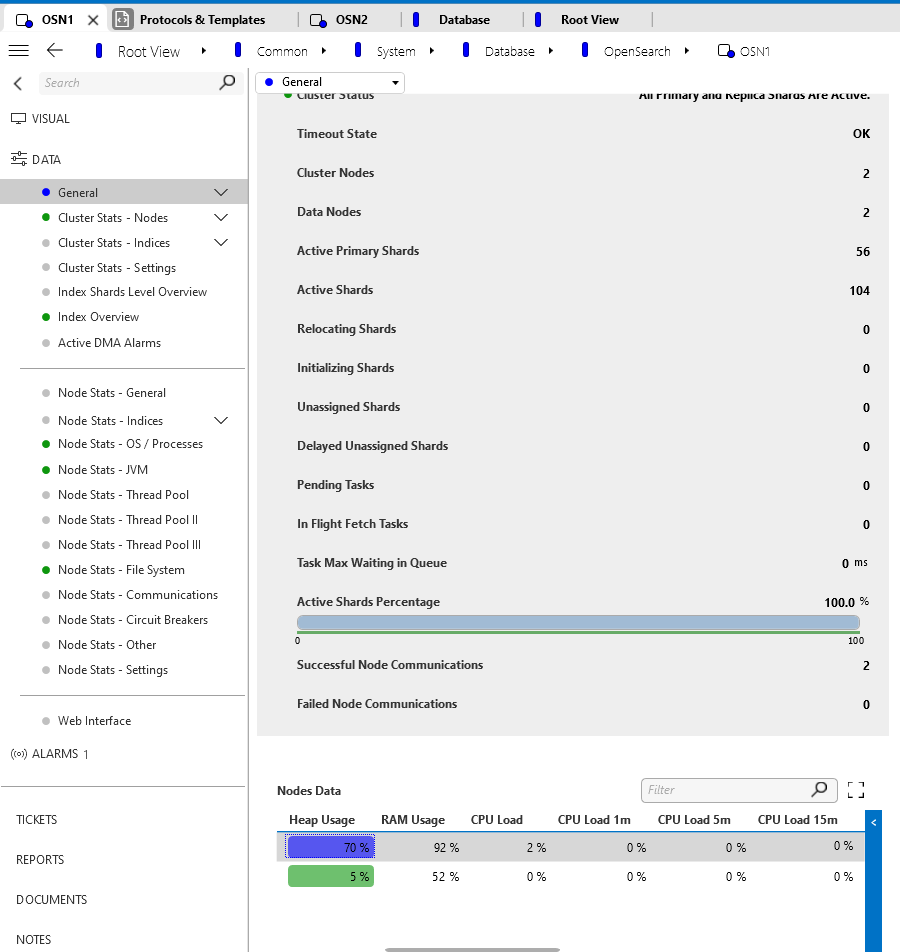The width and height of the screenshot is (900, 952).
Task: Click the Nodes Data filter field
Action: tap(726, 790)
